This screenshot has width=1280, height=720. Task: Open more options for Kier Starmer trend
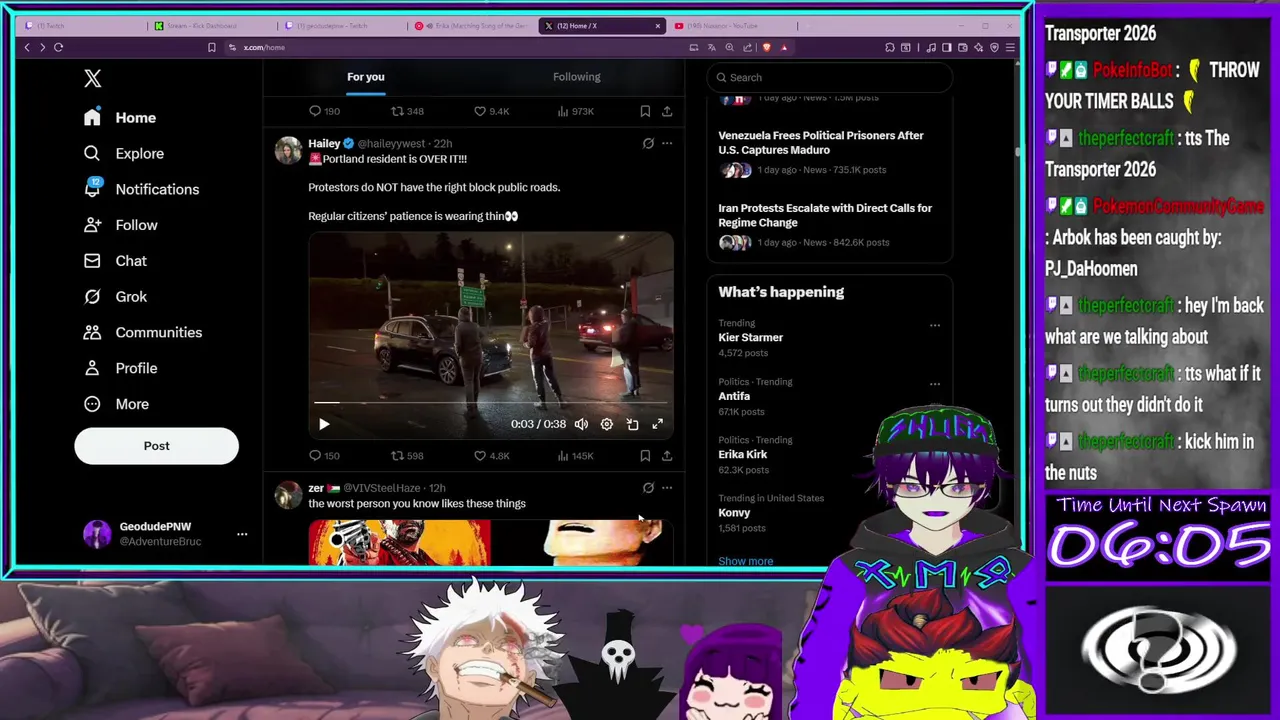(935, 325)
